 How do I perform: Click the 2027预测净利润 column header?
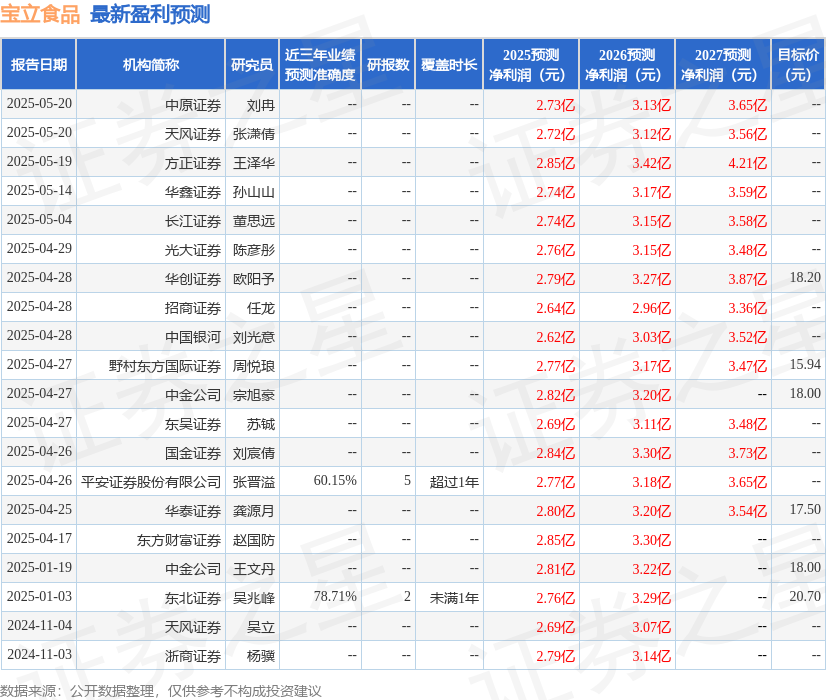point(723,65)
